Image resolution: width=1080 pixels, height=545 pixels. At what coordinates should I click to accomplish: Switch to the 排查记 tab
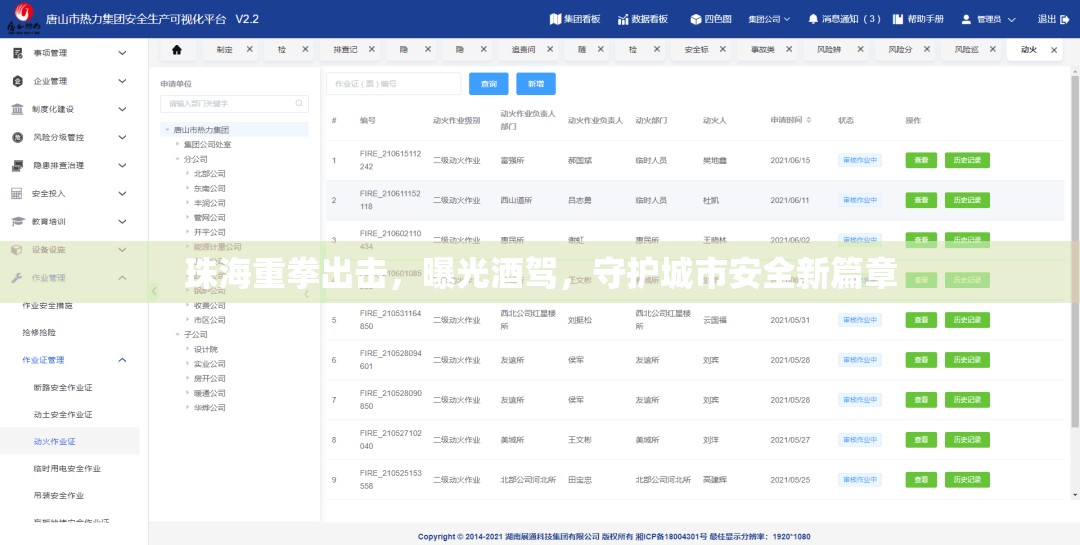tap(346, 50)
